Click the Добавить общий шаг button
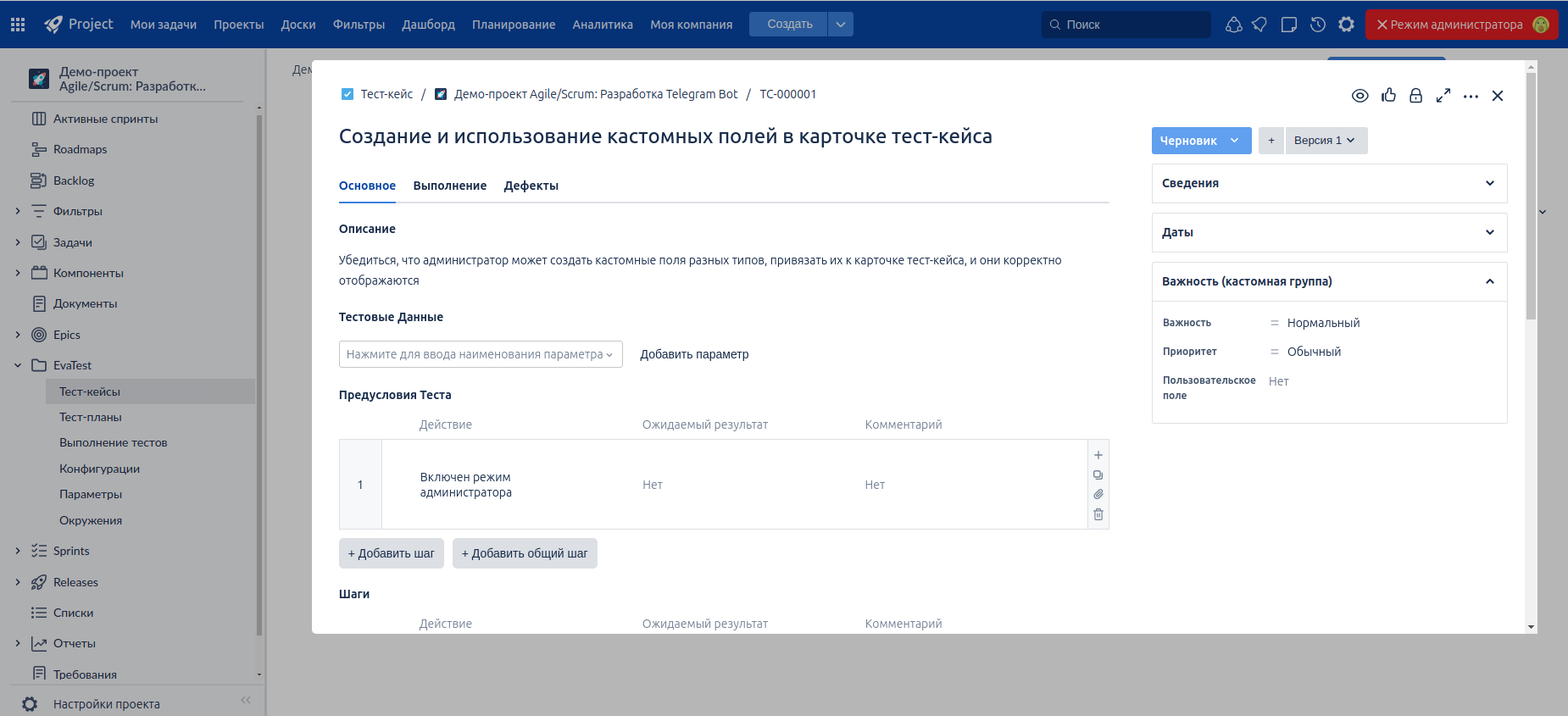The width and height of the screenshot is (1568, 716). [524, 553]
